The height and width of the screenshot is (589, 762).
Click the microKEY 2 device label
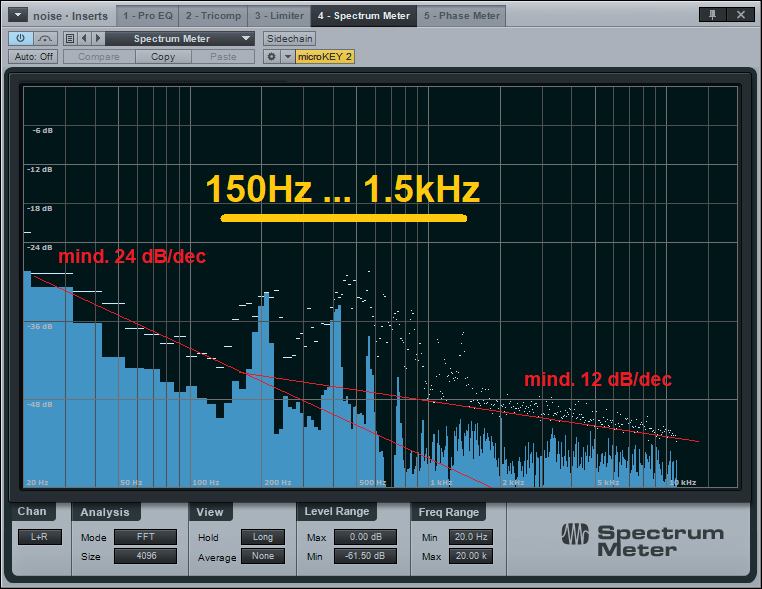click(325, 57)
